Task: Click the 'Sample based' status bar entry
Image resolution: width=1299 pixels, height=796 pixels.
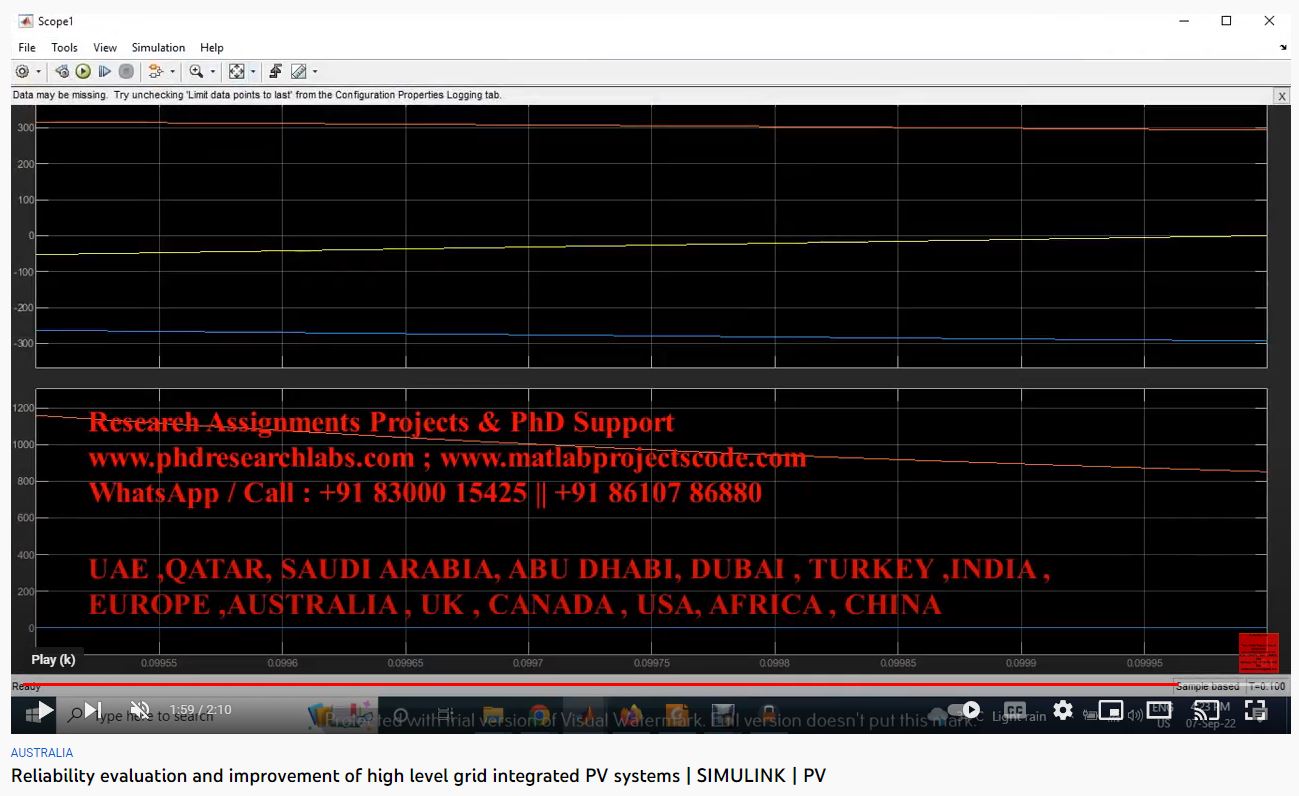Action: [1207, 687]
